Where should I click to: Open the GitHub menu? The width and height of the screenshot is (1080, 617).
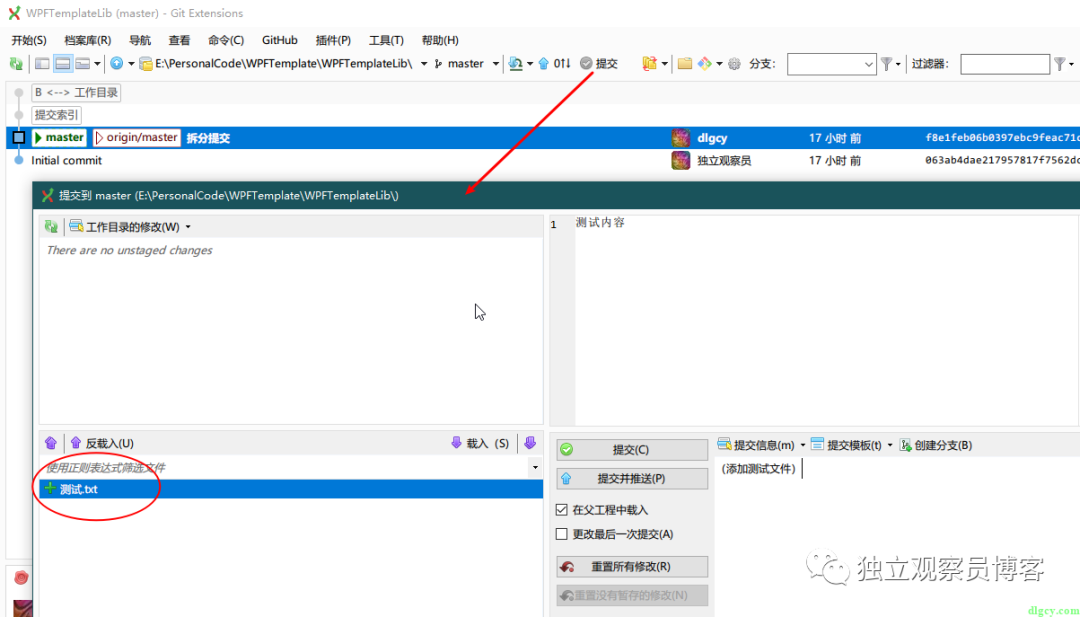tap(279, 40)
